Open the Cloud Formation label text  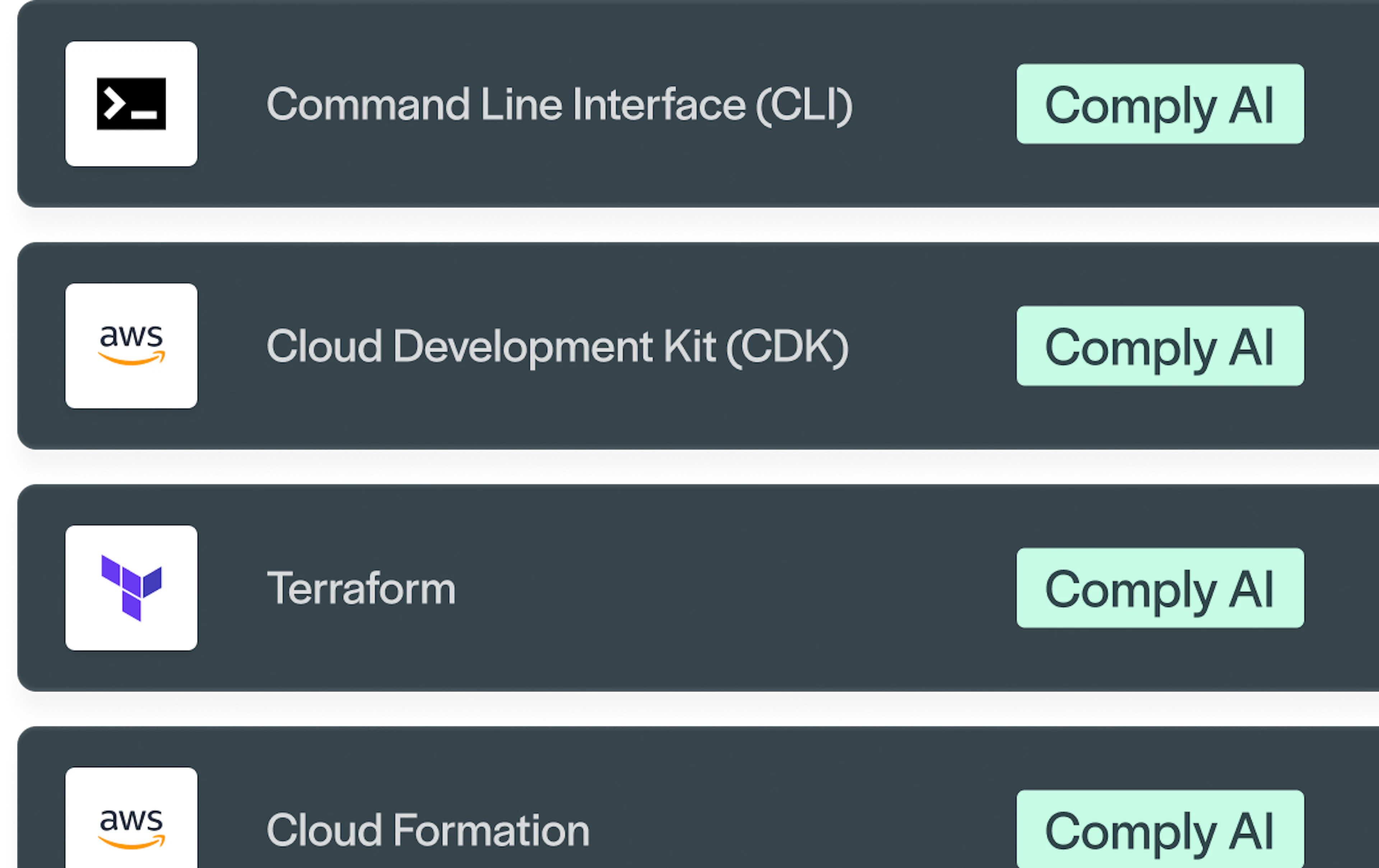tap(428, 830)
